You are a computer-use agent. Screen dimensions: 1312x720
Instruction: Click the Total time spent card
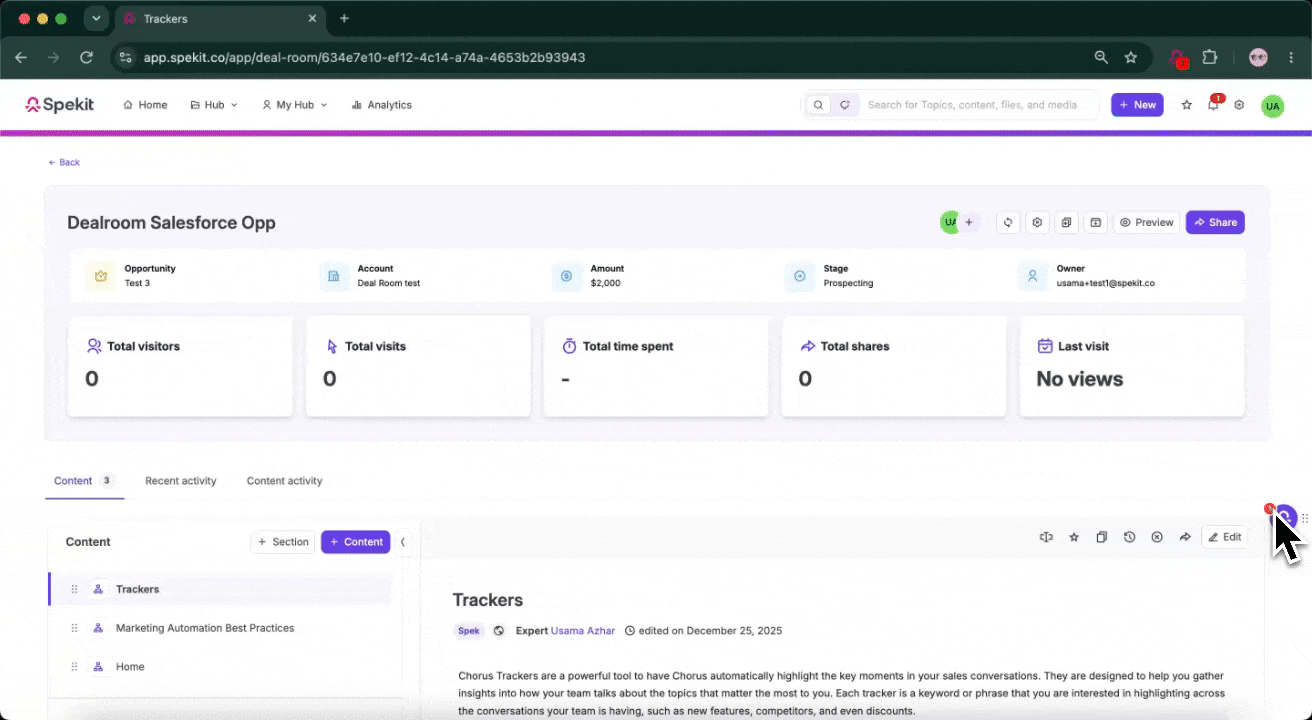(656, 366)
